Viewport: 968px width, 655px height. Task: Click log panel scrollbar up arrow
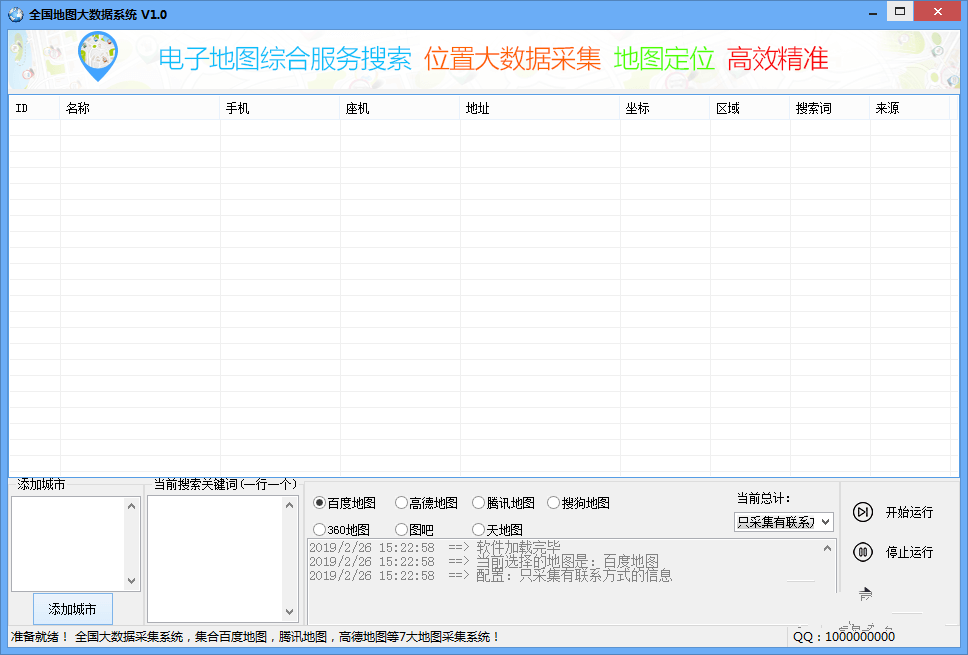click(x=827, y=548)
